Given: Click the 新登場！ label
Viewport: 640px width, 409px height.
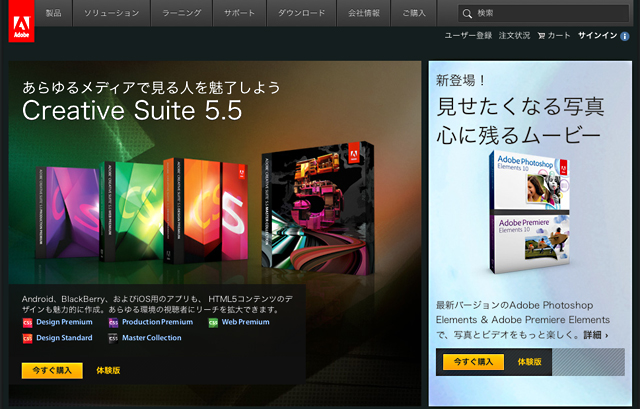Looking at the screenshot, I should pyautogui.click(x=460, y=80).
